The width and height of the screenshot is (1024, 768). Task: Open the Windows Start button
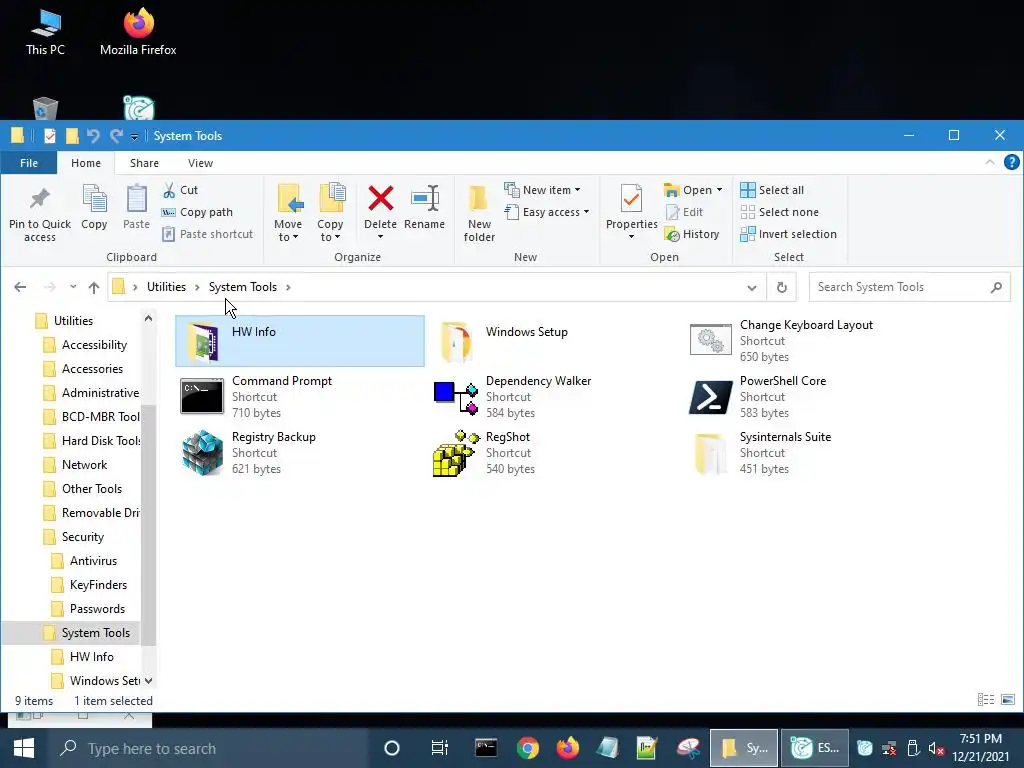pos(24,748)
